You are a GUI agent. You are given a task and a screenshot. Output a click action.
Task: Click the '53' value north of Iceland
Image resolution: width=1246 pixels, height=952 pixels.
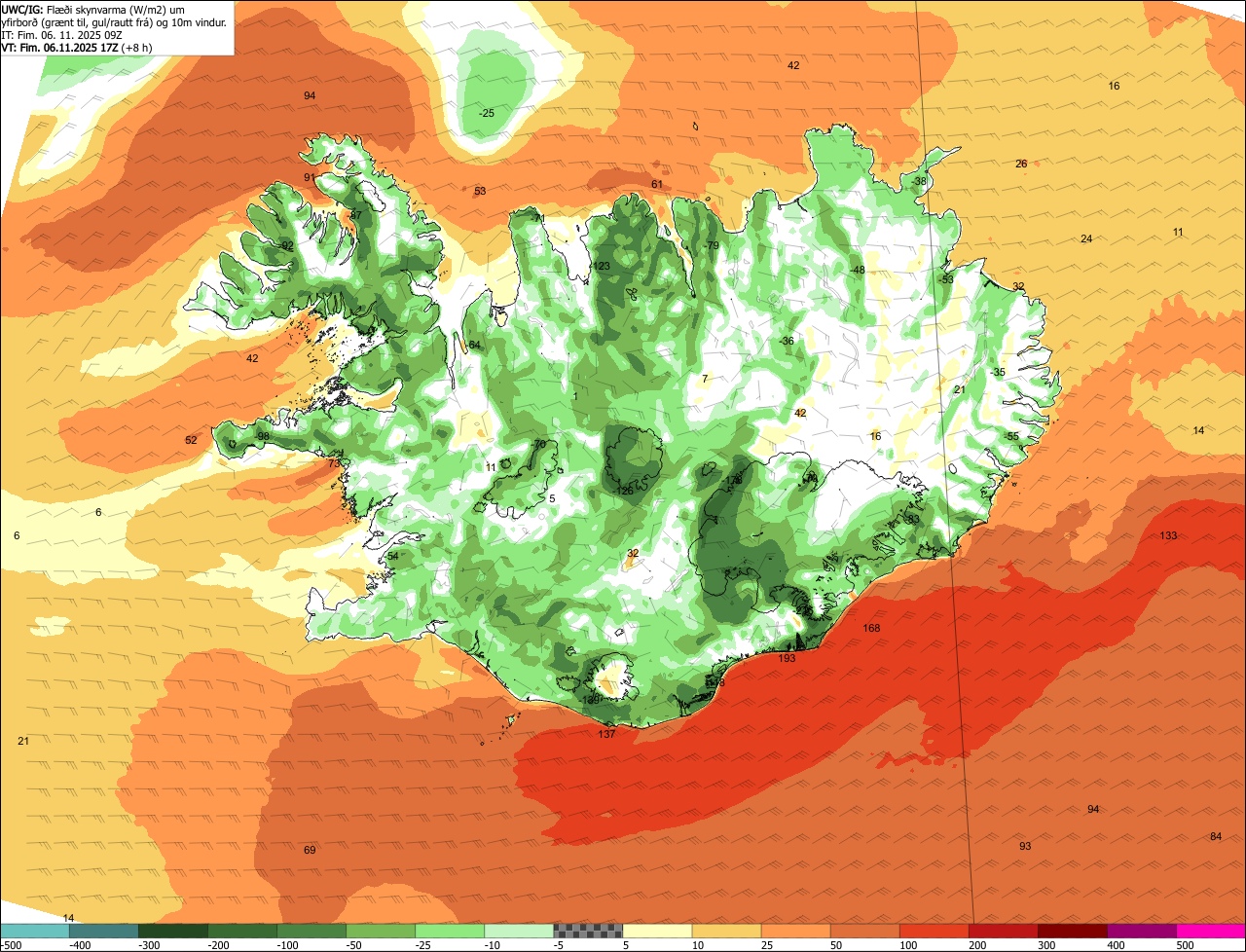click(480, 192)
